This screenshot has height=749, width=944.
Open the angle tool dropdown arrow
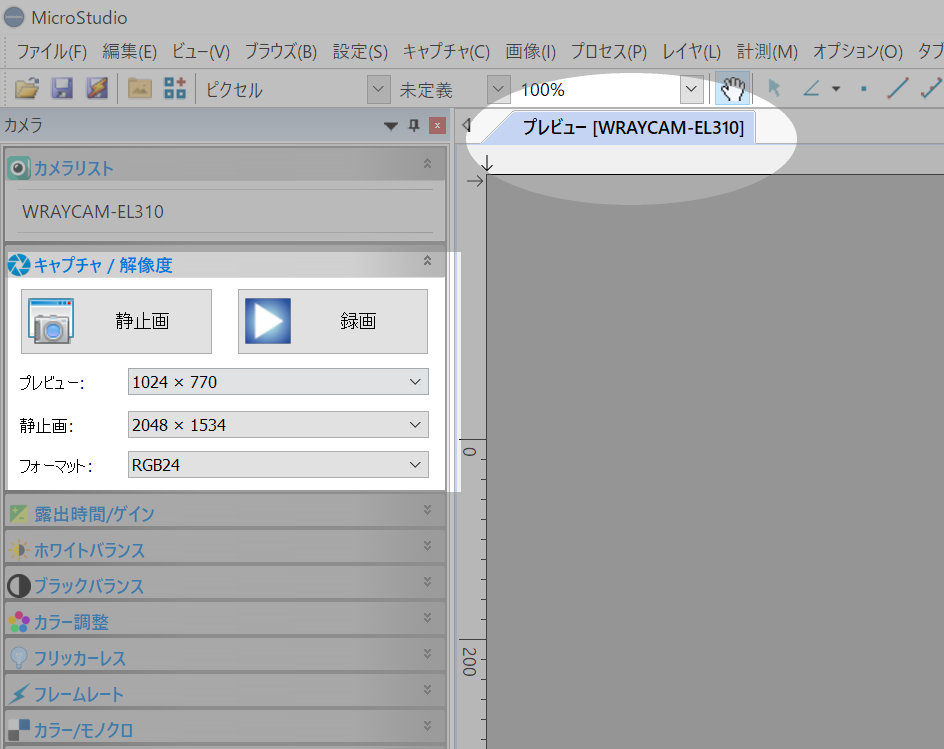[836, 89]
